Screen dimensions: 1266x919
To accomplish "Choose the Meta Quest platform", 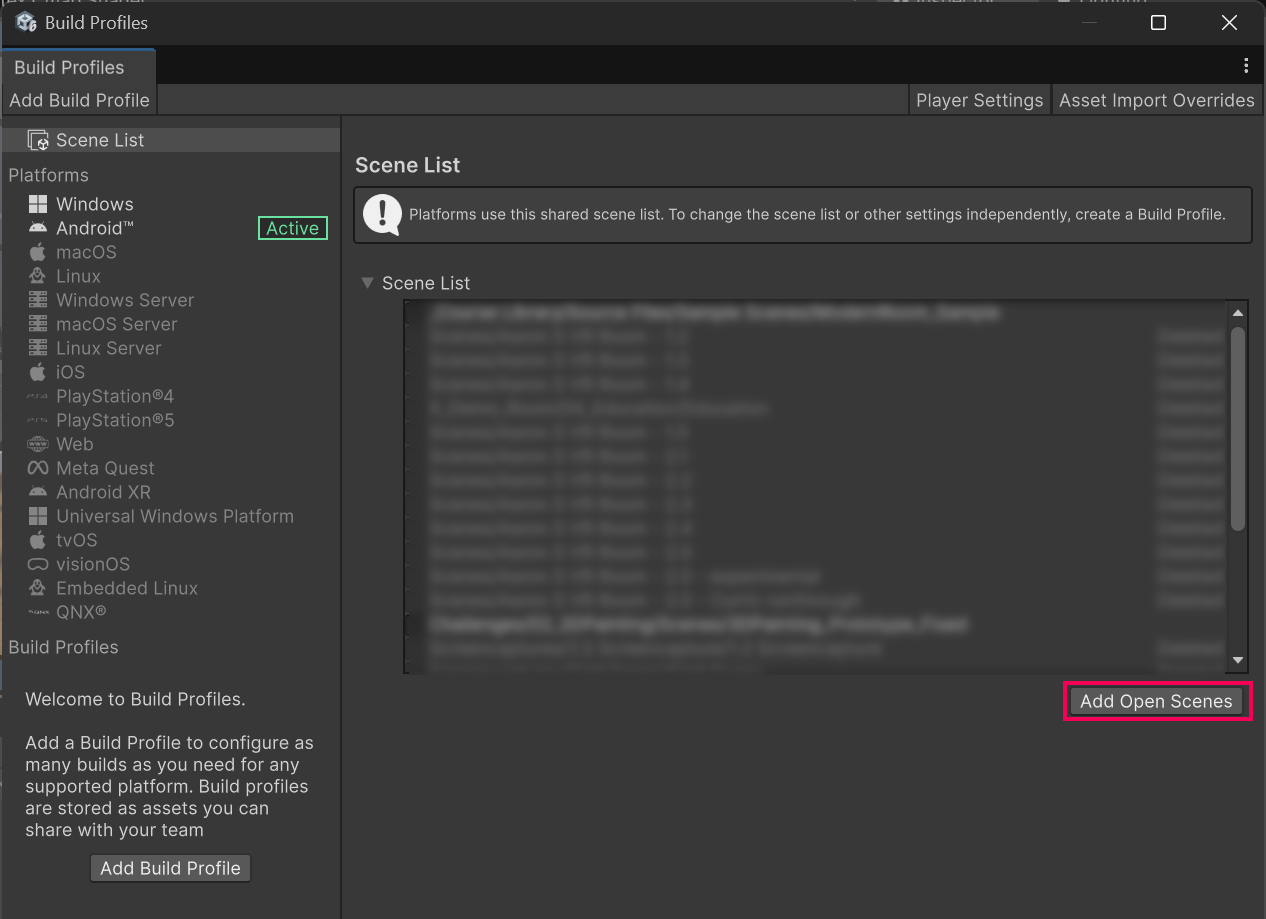I will click(105, 468).
